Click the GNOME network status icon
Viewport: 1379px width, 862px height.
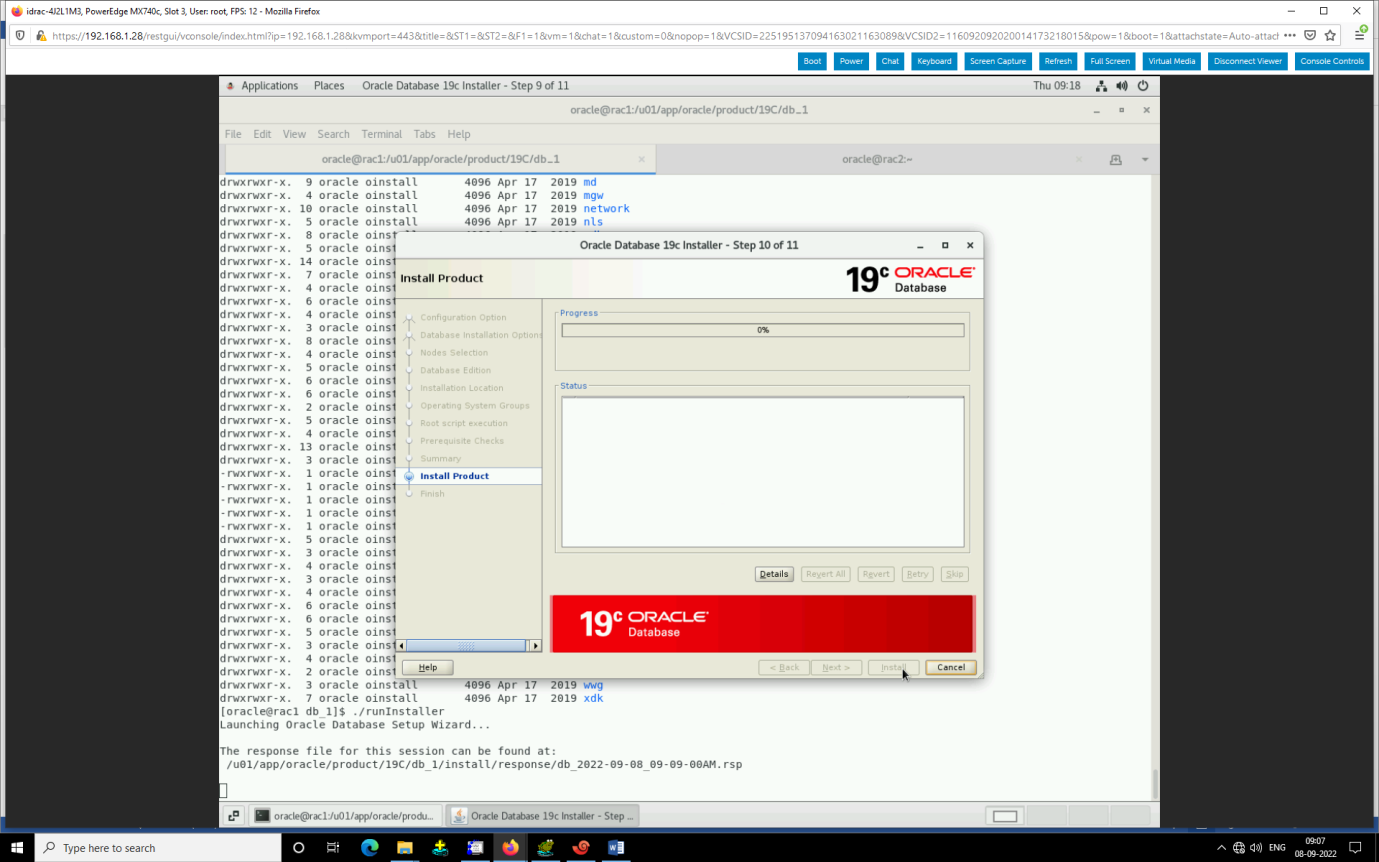tap(1101, 86)
